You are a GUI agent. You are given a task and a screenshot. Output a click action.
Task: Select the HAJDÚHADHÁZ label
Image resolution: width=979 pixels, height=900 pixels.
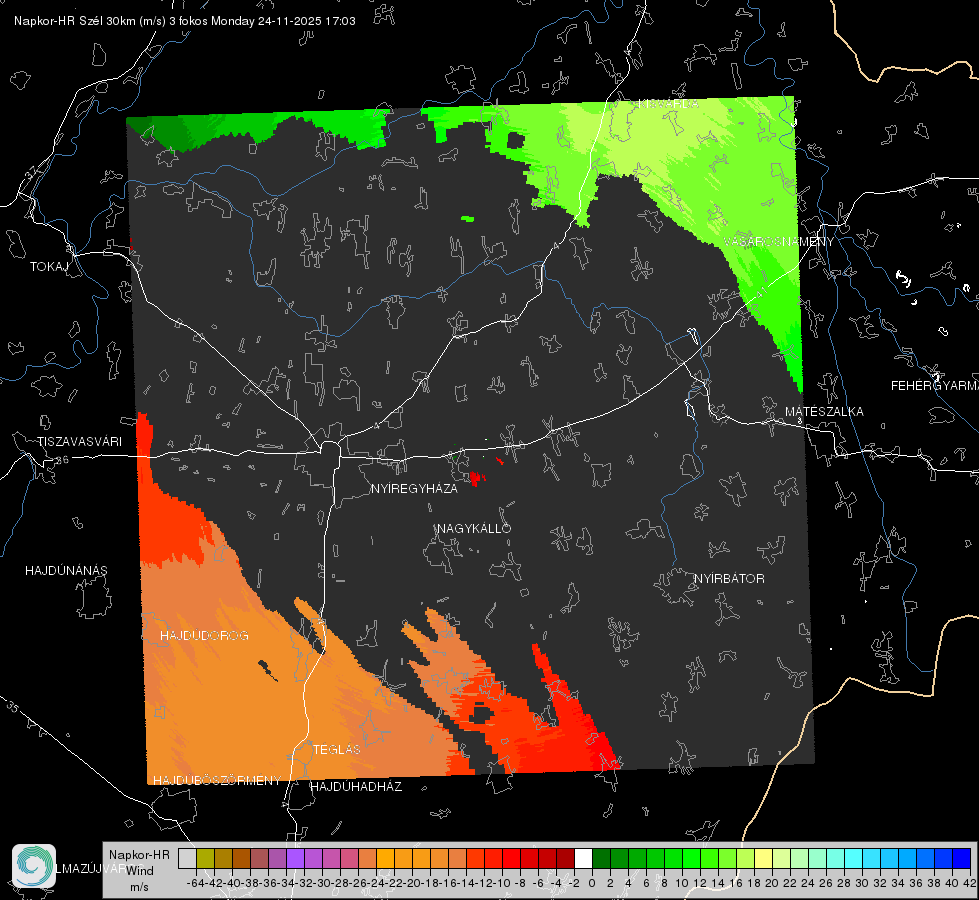coord(356,787)
